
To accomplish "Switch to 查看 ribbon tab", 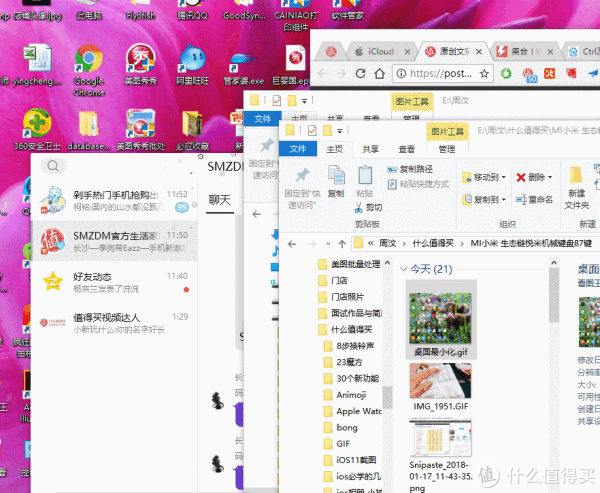I will click(406, 149).
